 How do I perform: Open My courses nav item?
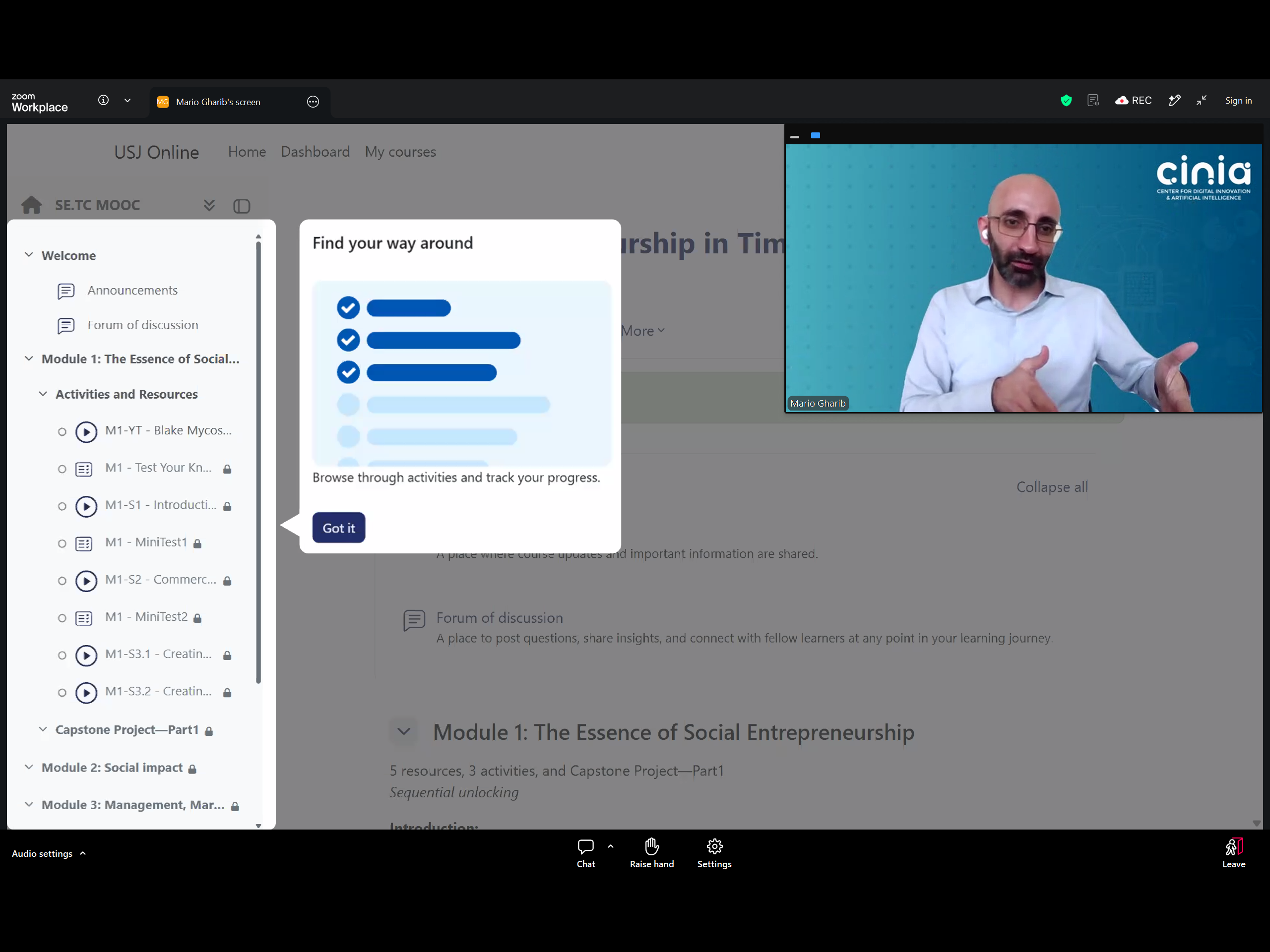point(401,152)
